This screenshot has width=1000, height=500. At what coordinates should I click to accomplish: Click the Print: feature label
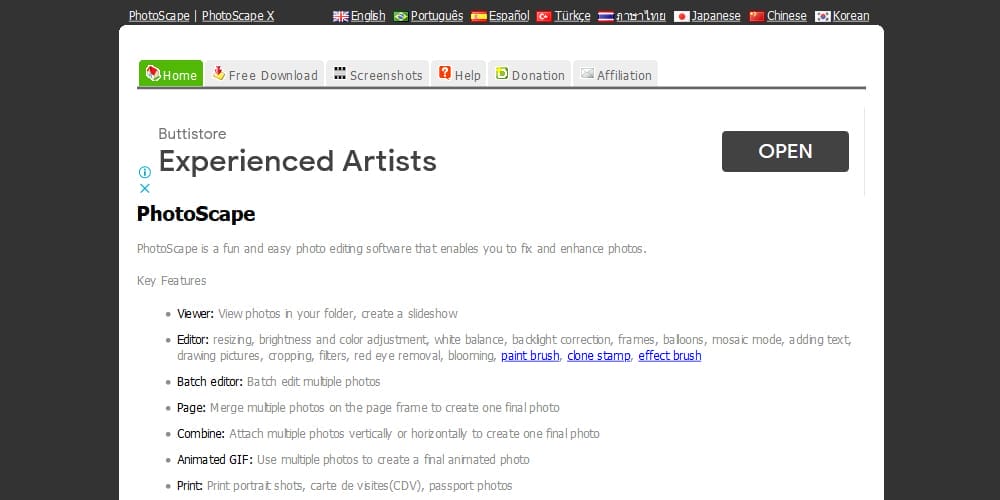[x=190, y=486]
